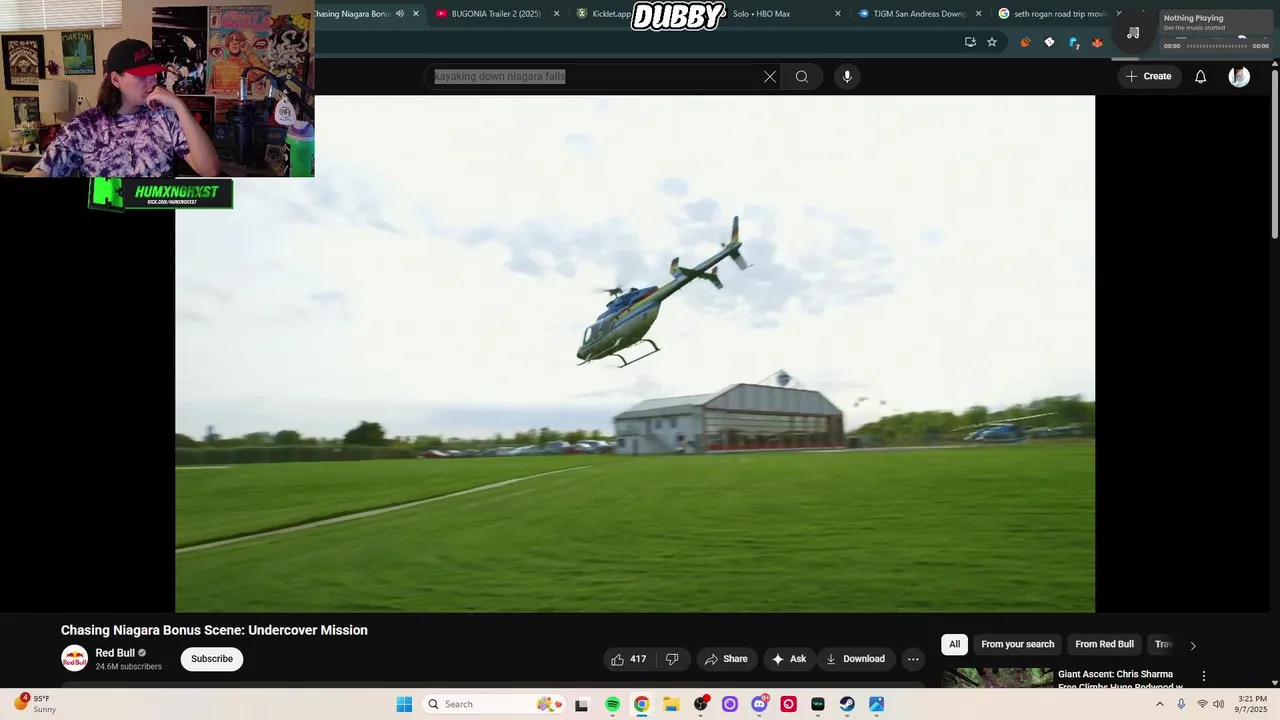Open Giant Ascent Chris Sharma video title
1280x720 pixels.
pos(1121,679)
